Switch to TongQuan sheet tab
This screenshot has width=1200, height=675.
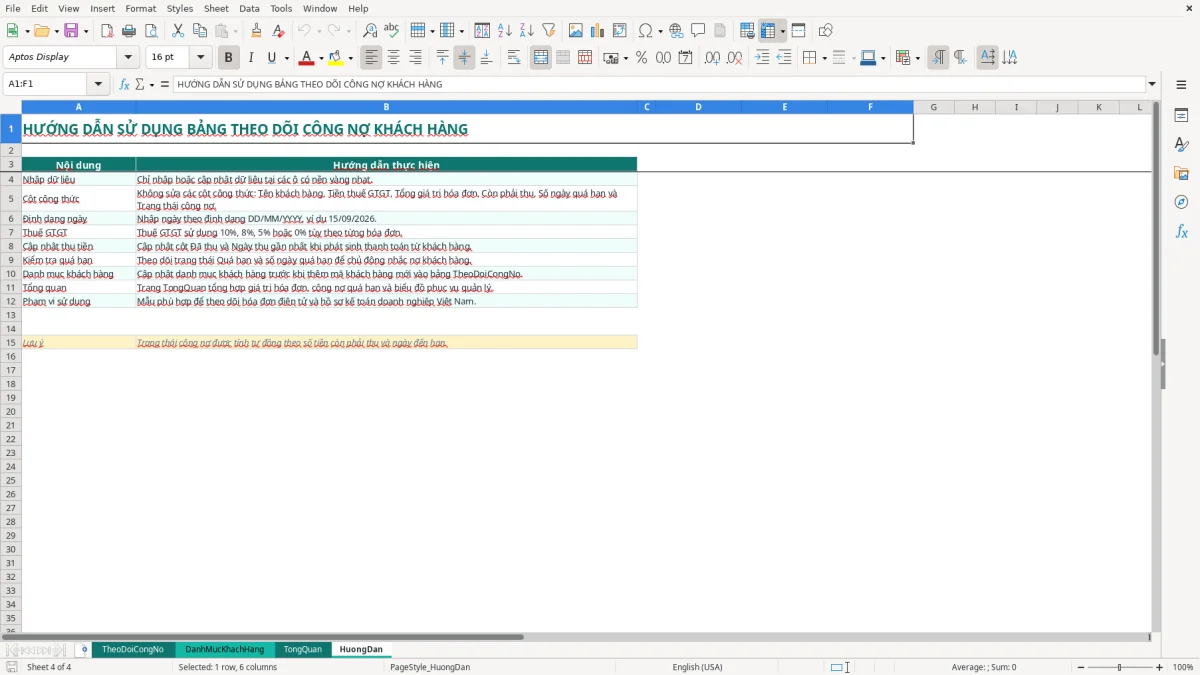[303, 649]
